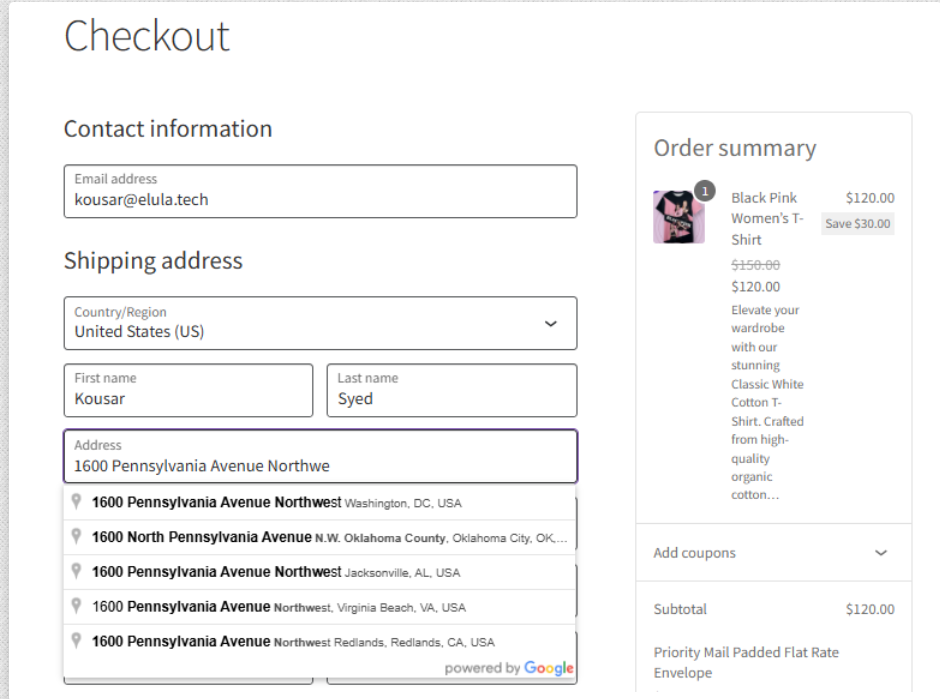Click into the Last name field

coord(452,390)
